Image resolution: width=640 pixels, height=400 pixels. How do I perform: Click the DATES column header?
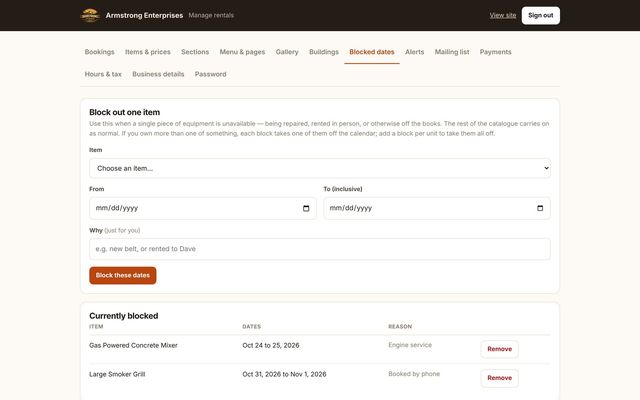click(x=251, y=327)
